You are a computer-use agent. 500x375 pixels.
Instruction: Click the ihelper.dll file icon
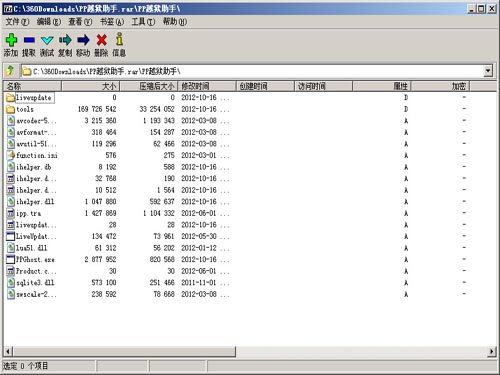click(11, 202)
